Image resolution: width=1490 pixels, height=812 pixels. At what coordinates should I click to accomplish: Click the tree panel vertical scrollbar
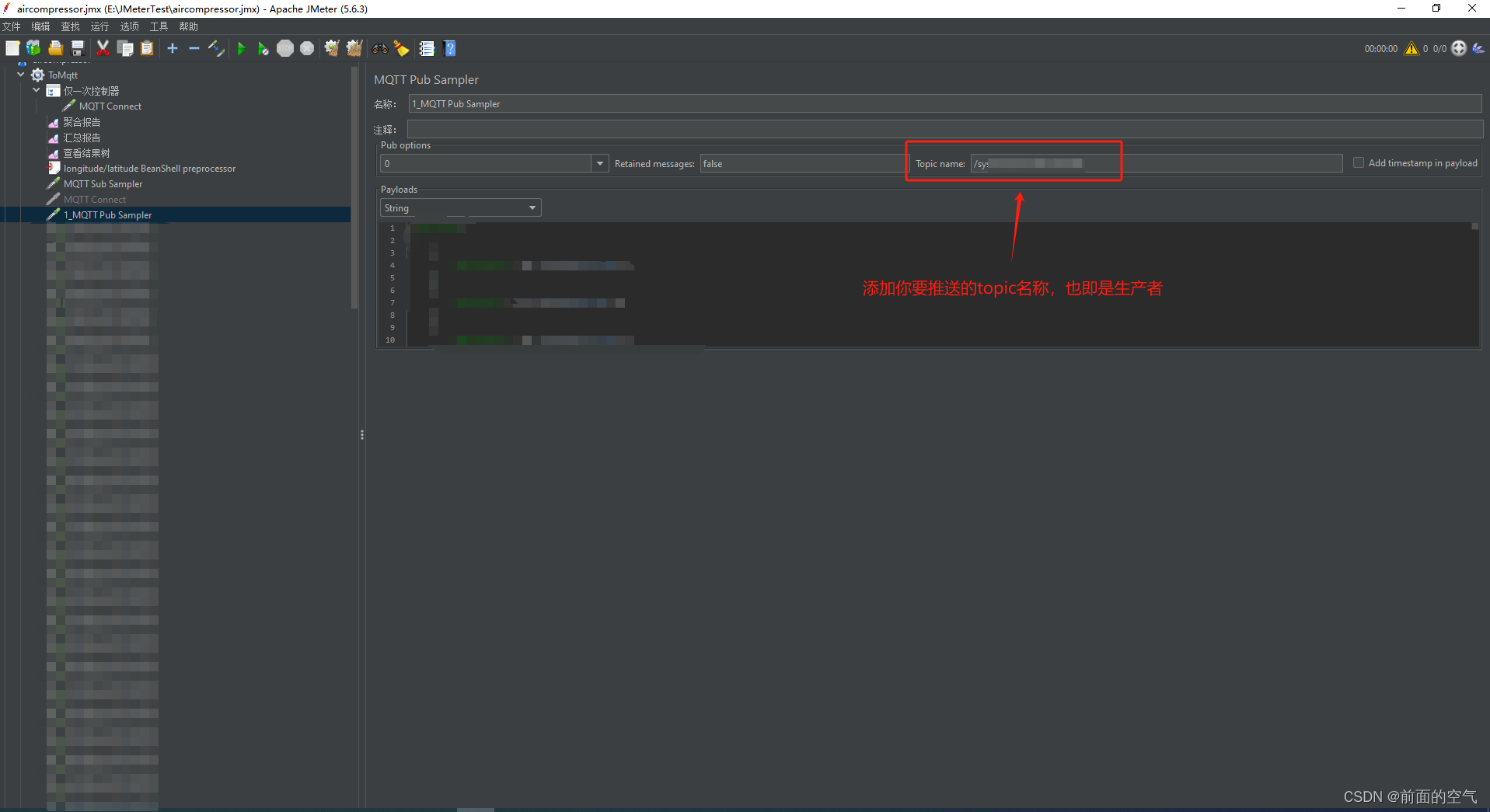(x=354, y=186)
